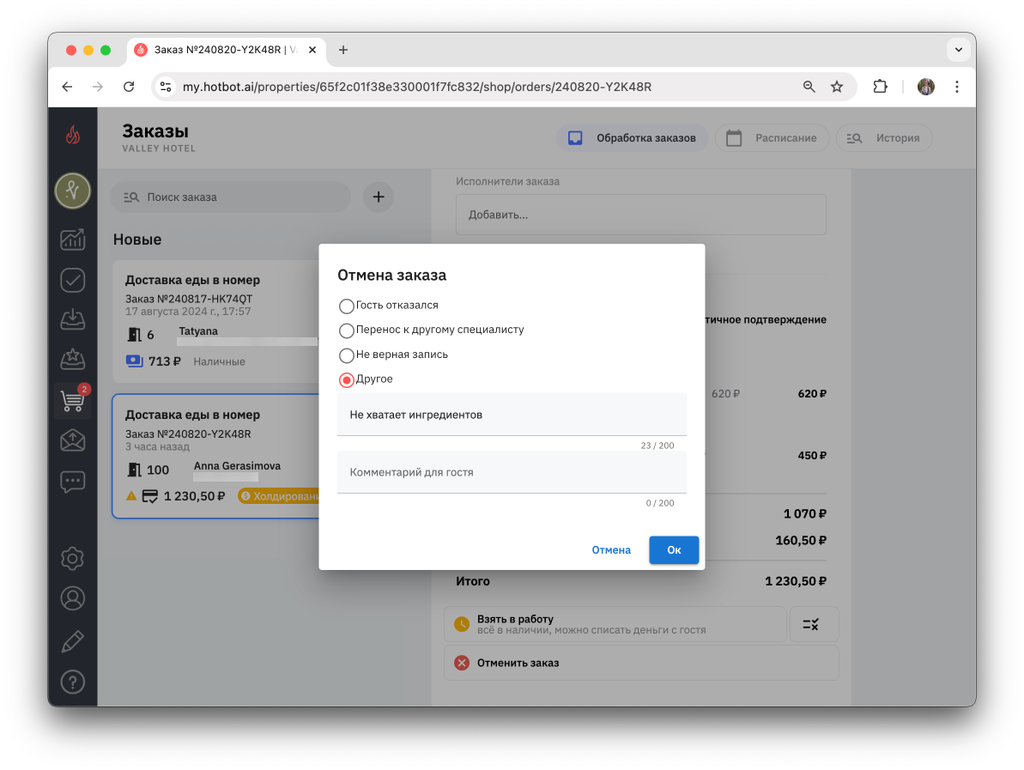1024x770 pixels.
Task: Select the 'Не верная запись' radio option
Action: [x=346, y=355]
